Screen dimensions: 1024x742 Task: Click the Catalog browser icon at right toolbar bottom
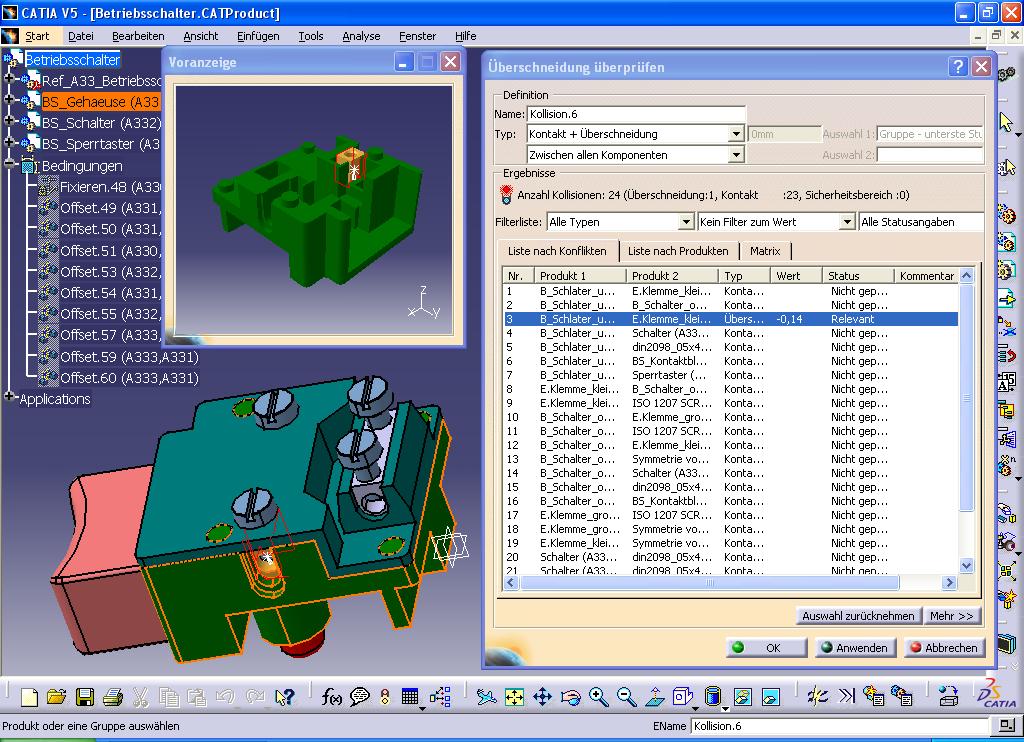pyautogui.click(x=1008, y=643)
